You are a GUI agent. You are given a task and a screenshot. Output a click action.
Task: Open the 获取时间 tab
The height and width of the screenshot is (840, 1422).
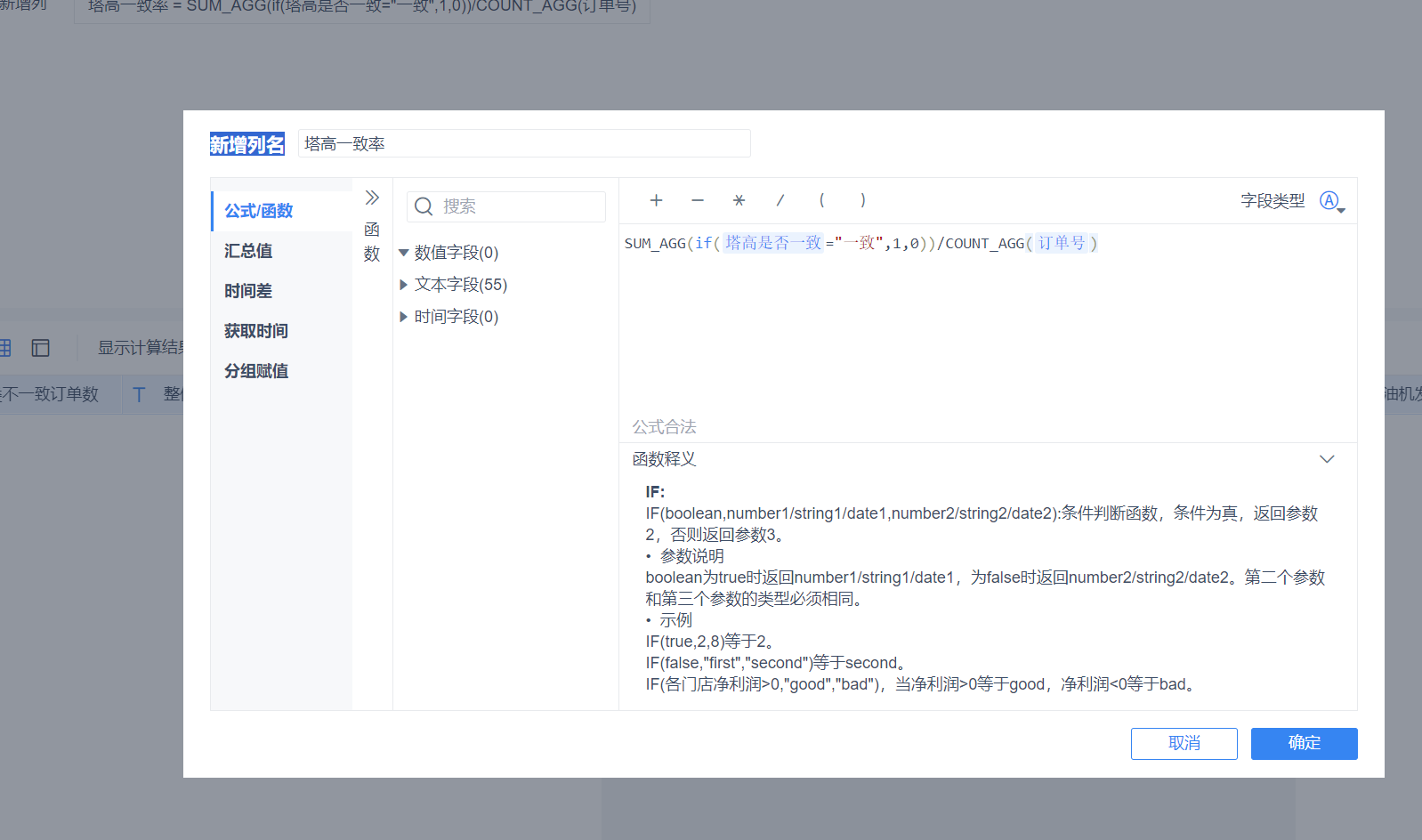pyautogui.click(x=282, y=331)
